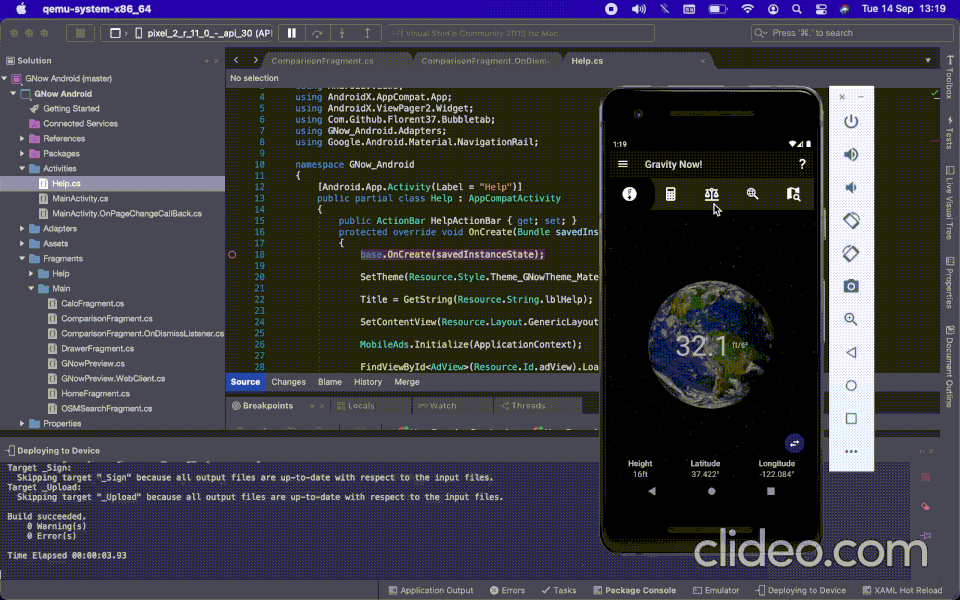Screen dimensions: 960x600
Task: Click the Step Out debug arrow
Action: [x=367, y=33]
